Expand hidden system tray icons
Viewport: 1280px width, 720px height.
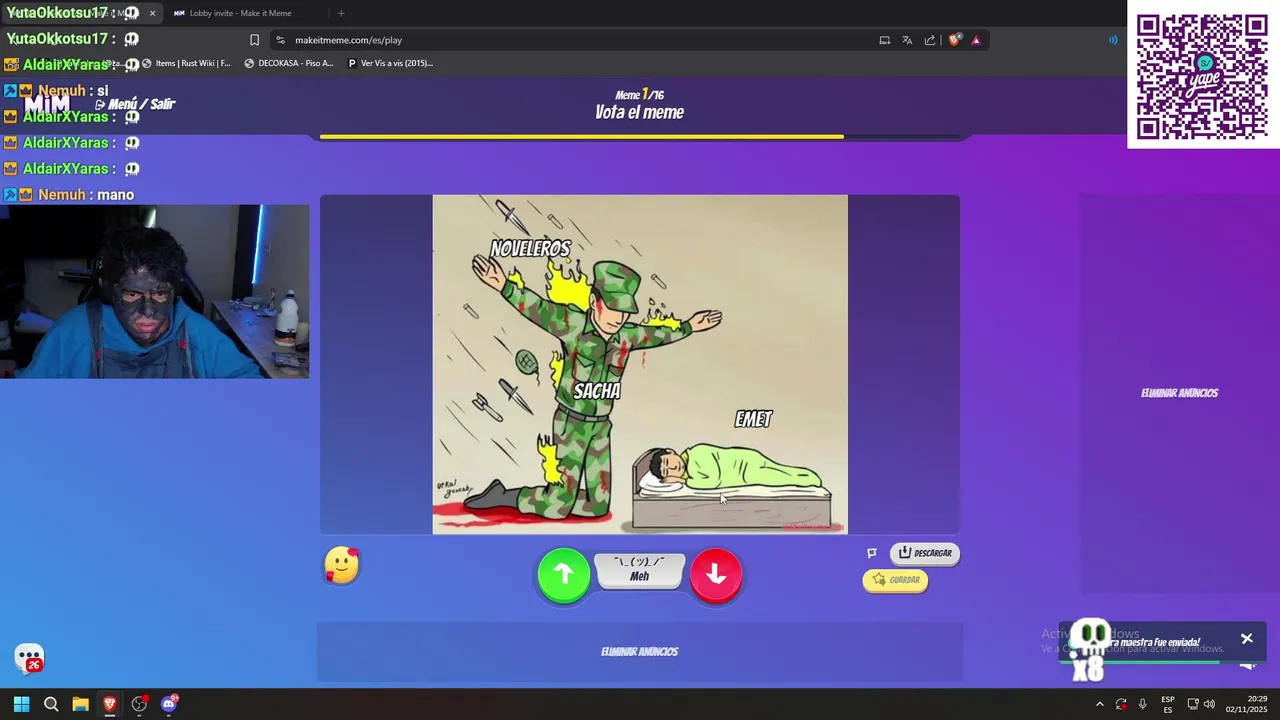(x=1099, y=704)
